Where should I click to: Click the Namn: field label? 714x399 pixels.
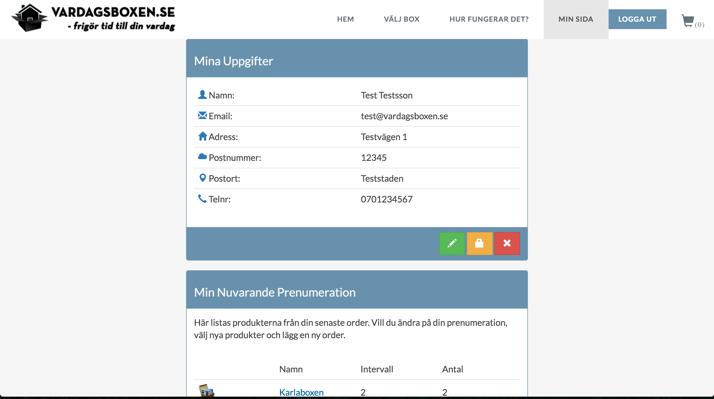click(x=221, y=95)
